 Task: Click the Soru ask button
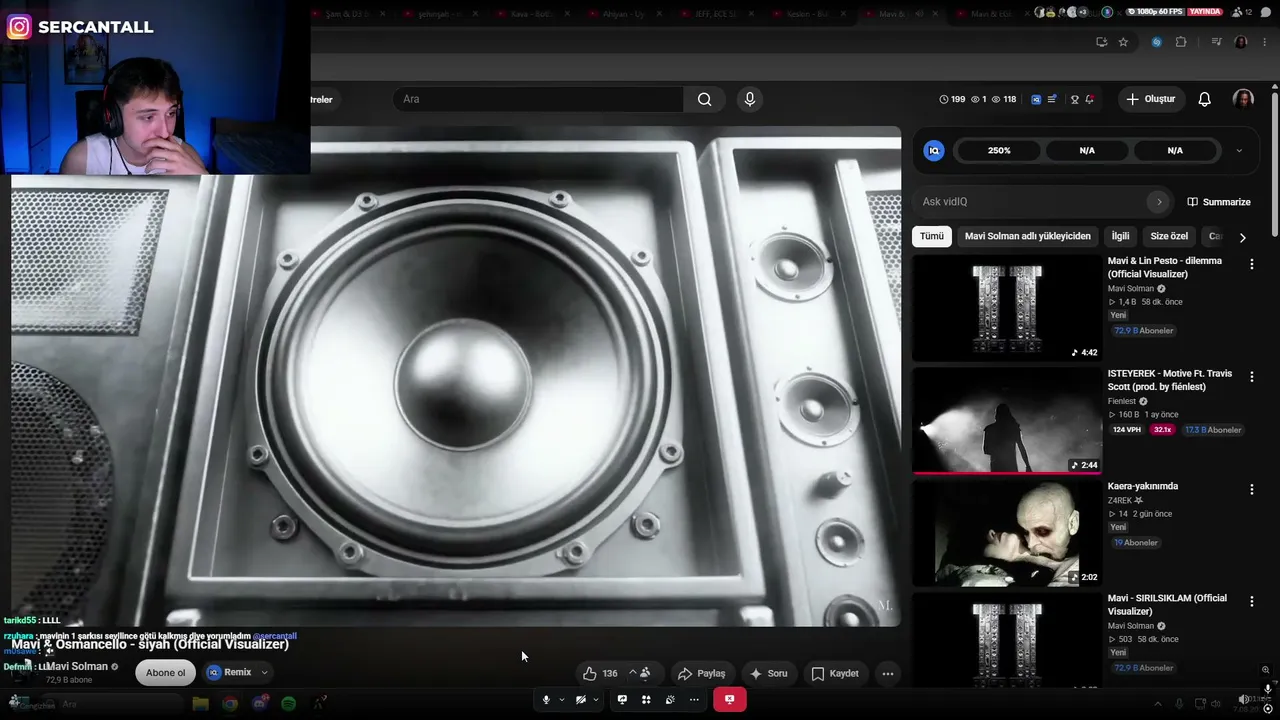(x=768, y=673)
